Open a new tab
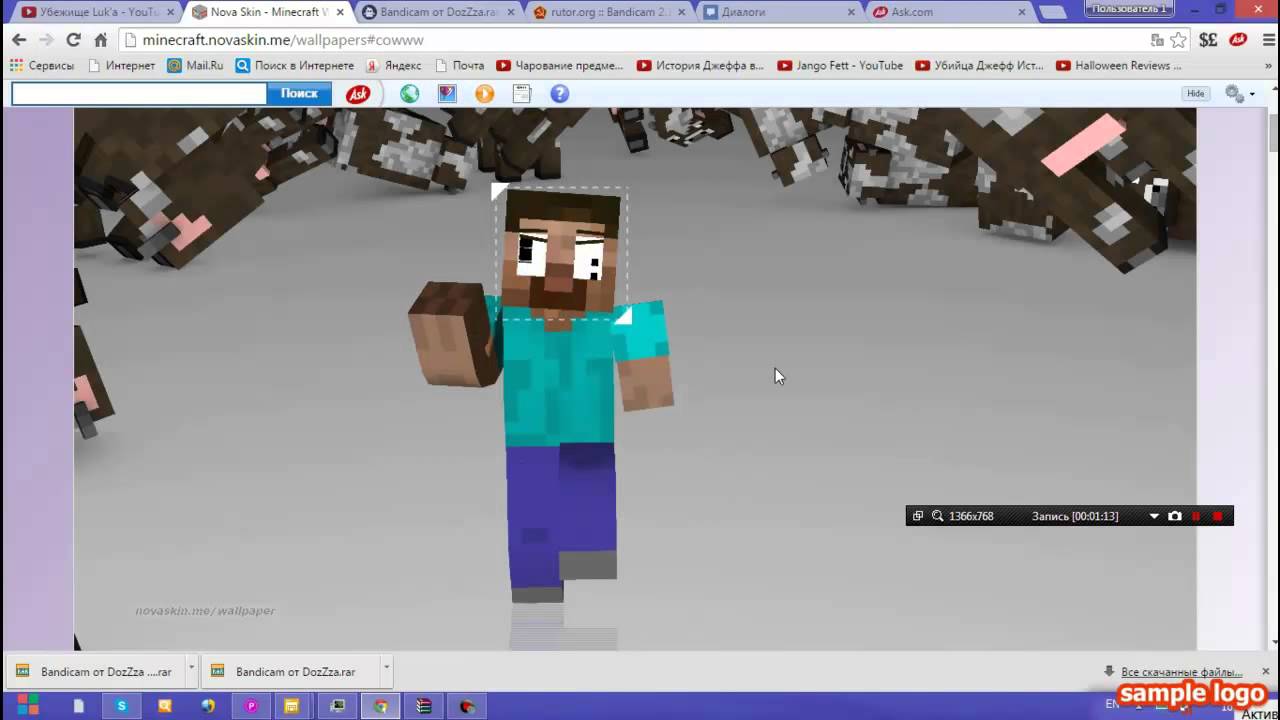 1052,13
